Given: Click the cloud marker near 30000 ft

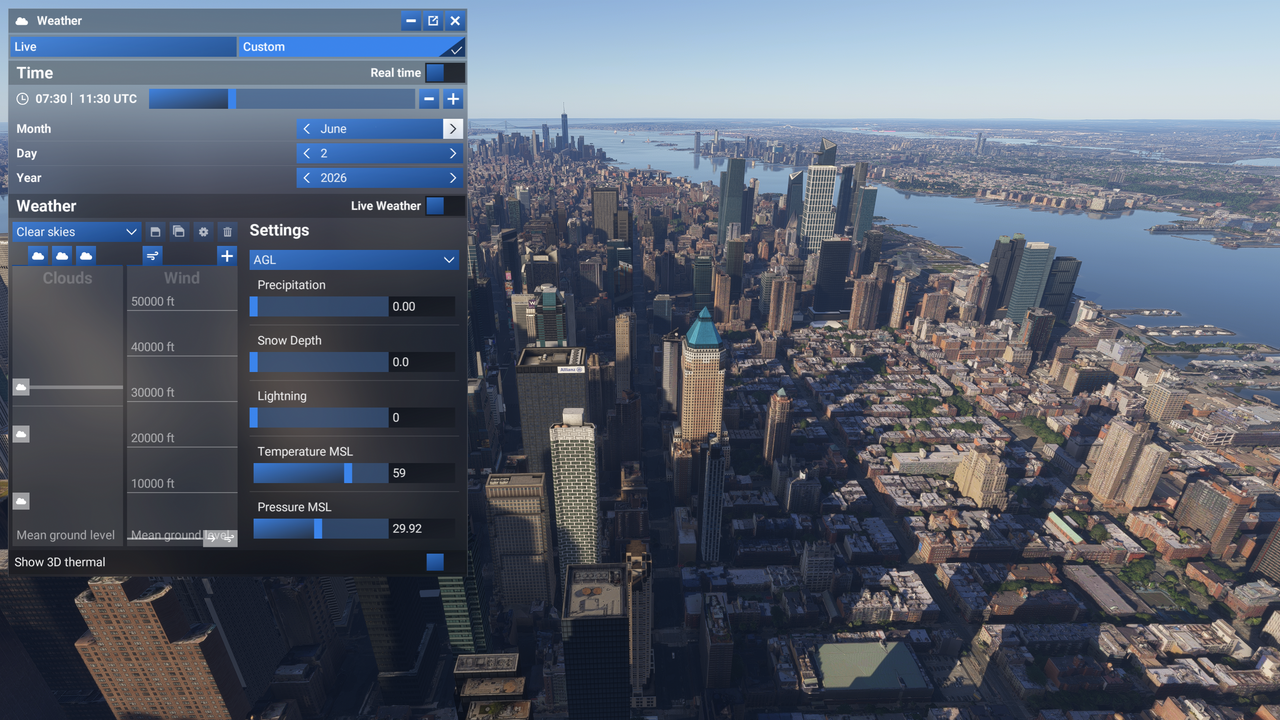Looking at the screenshot, I should 21,387.
